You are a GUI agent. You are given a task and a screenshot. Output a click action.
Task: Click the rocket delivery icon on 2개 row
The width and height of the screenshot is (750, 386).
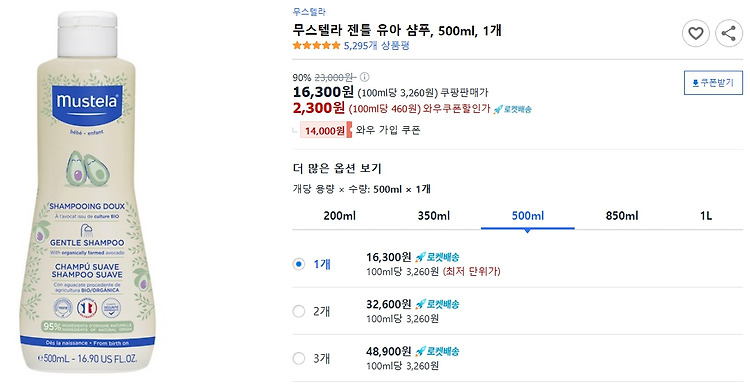[437, 304]
